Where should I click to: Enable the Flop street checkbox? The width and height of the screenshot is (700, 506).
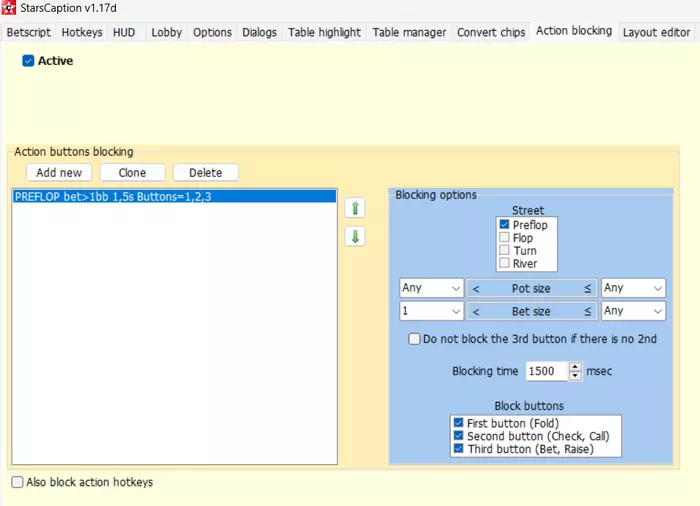point(505,238)
